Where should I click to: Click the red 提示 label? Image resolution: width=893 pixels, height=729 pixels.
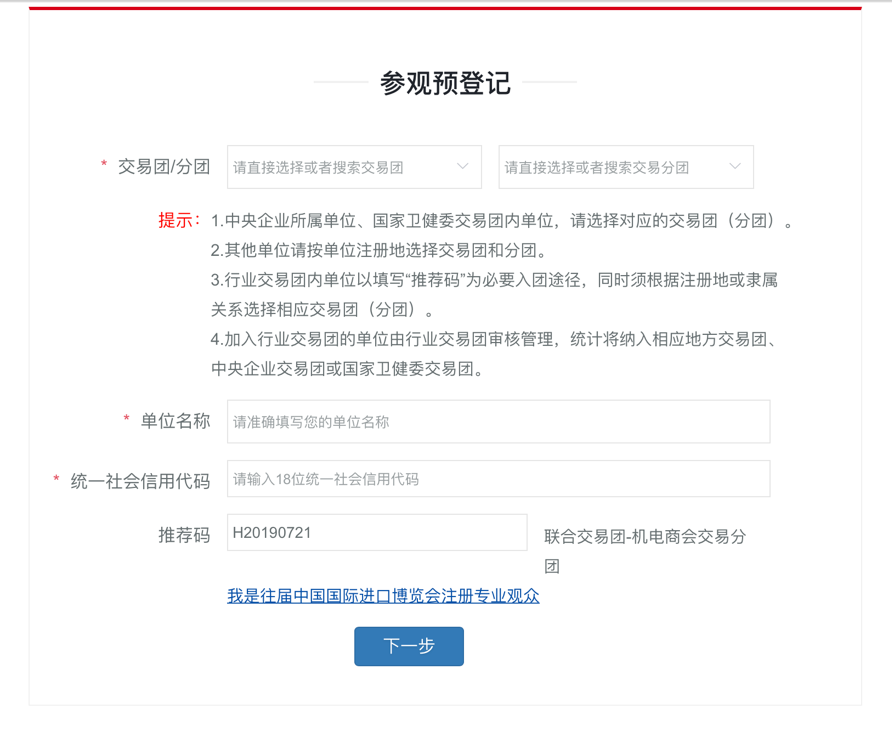coord(179,220)
